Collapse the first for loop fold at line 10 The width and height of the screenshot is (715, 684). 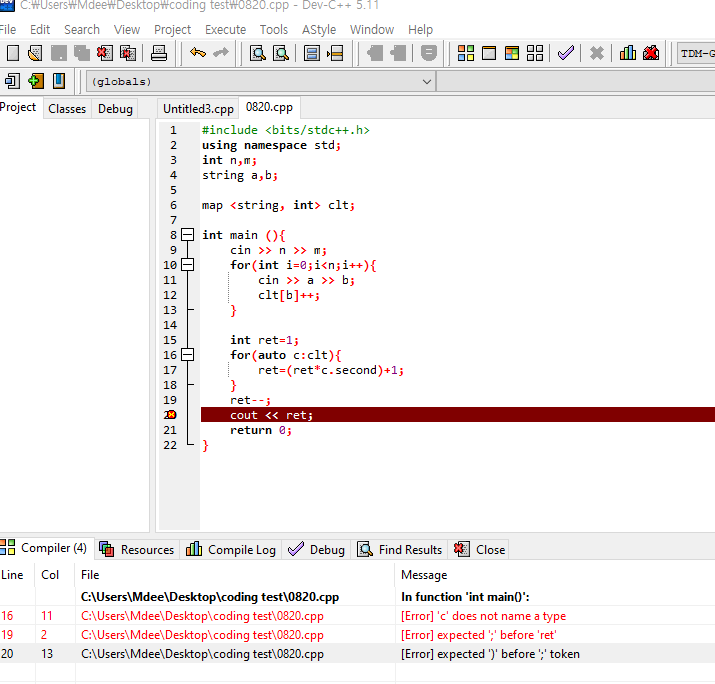187,265
